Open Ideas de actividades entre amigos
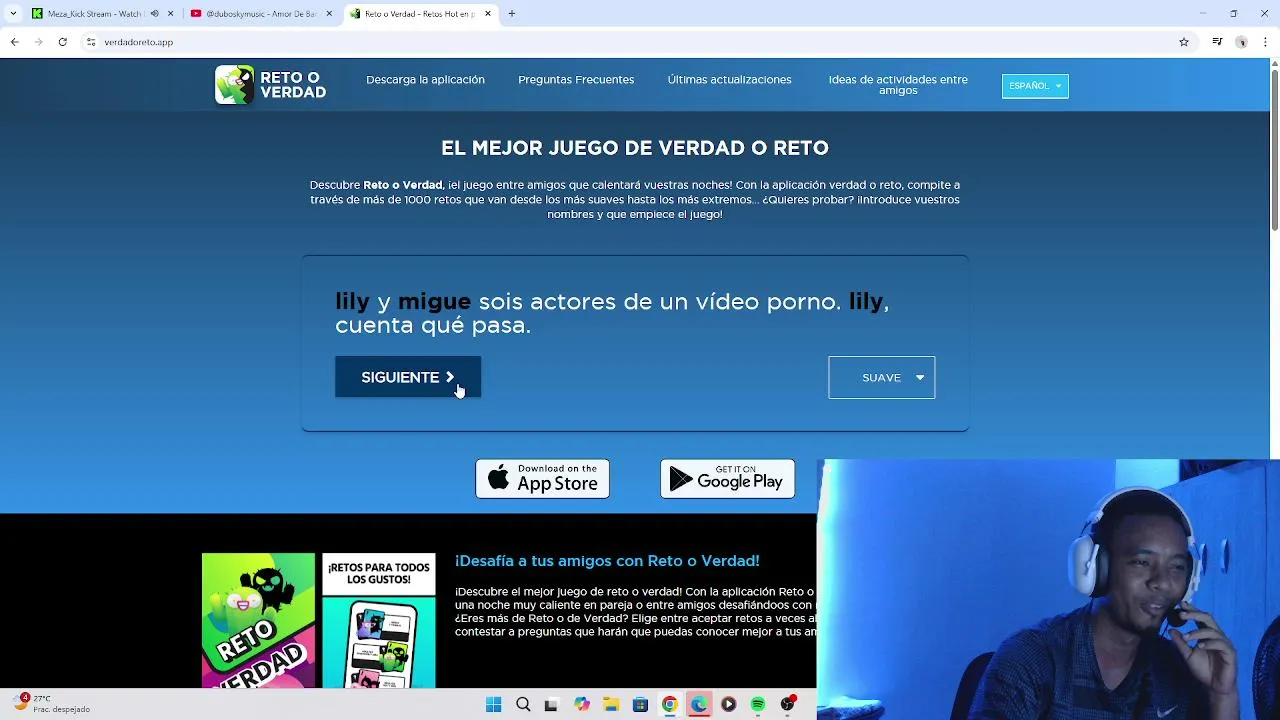Viewport: 1280px width, 720px height. (898, 85)
